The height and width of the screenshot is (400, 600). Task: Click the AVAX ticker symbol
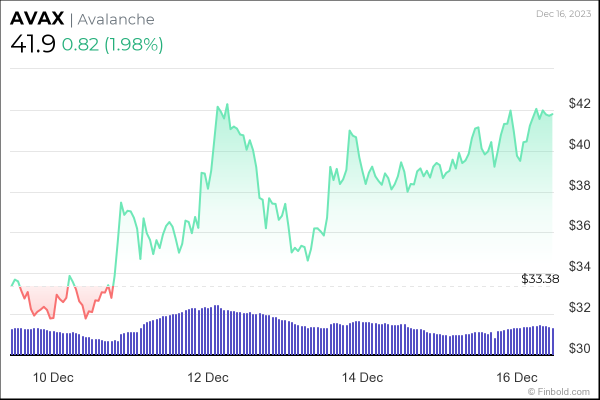tap(37, 20)
